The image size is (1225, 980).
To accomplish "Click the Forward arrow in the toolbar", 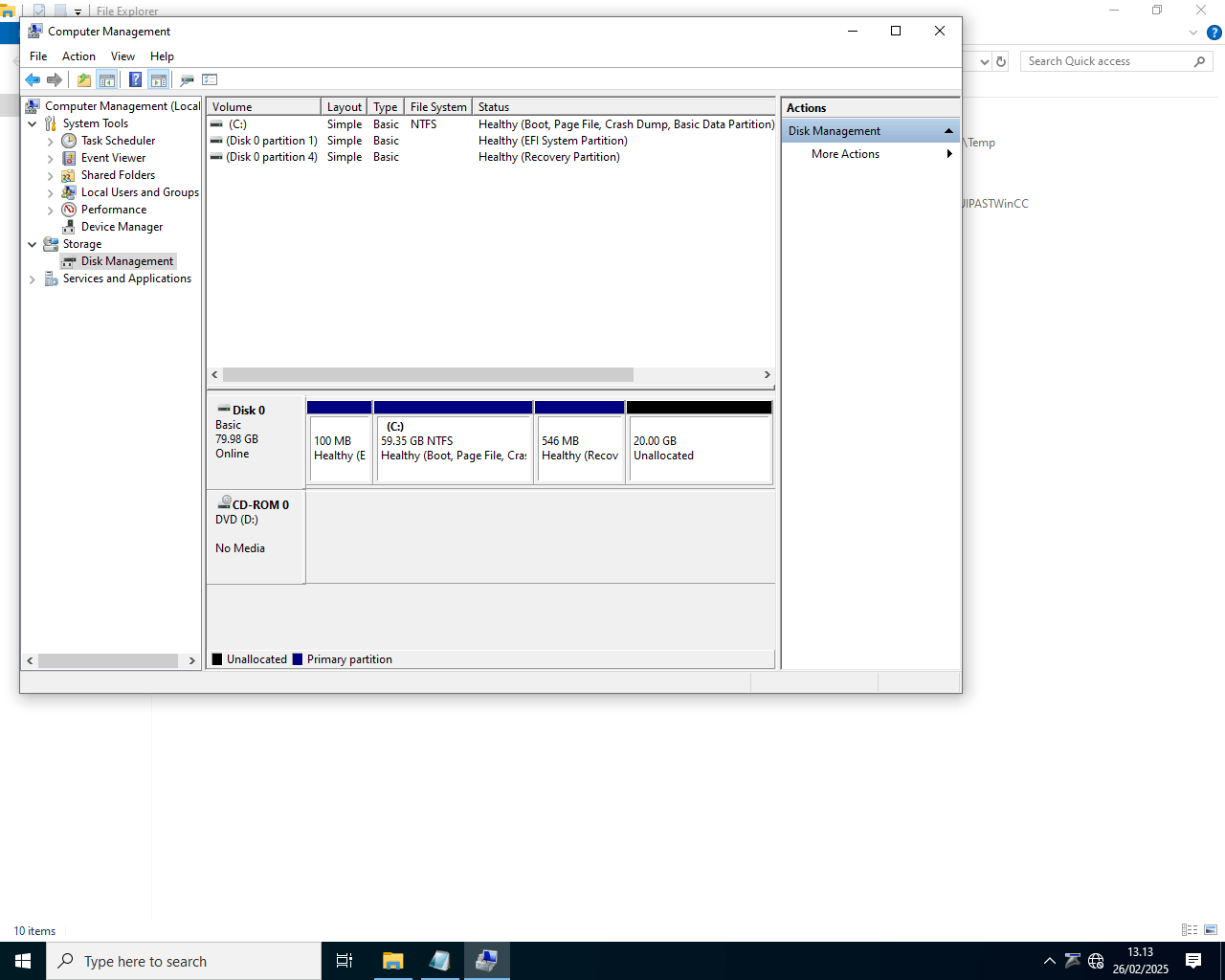I will click(x=55, y=80).
